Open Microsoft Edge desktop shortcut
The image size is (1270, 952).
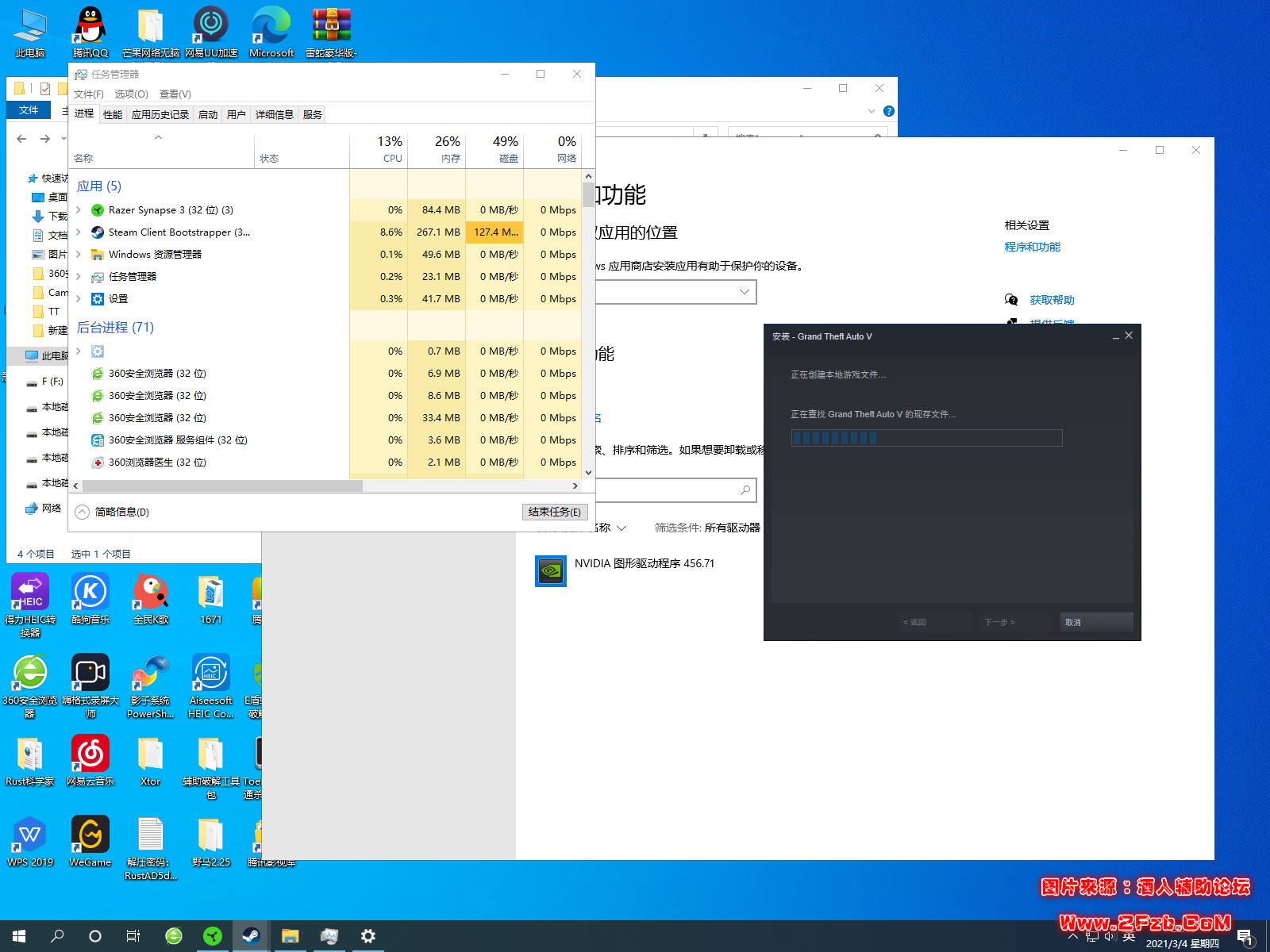point(271,32)
